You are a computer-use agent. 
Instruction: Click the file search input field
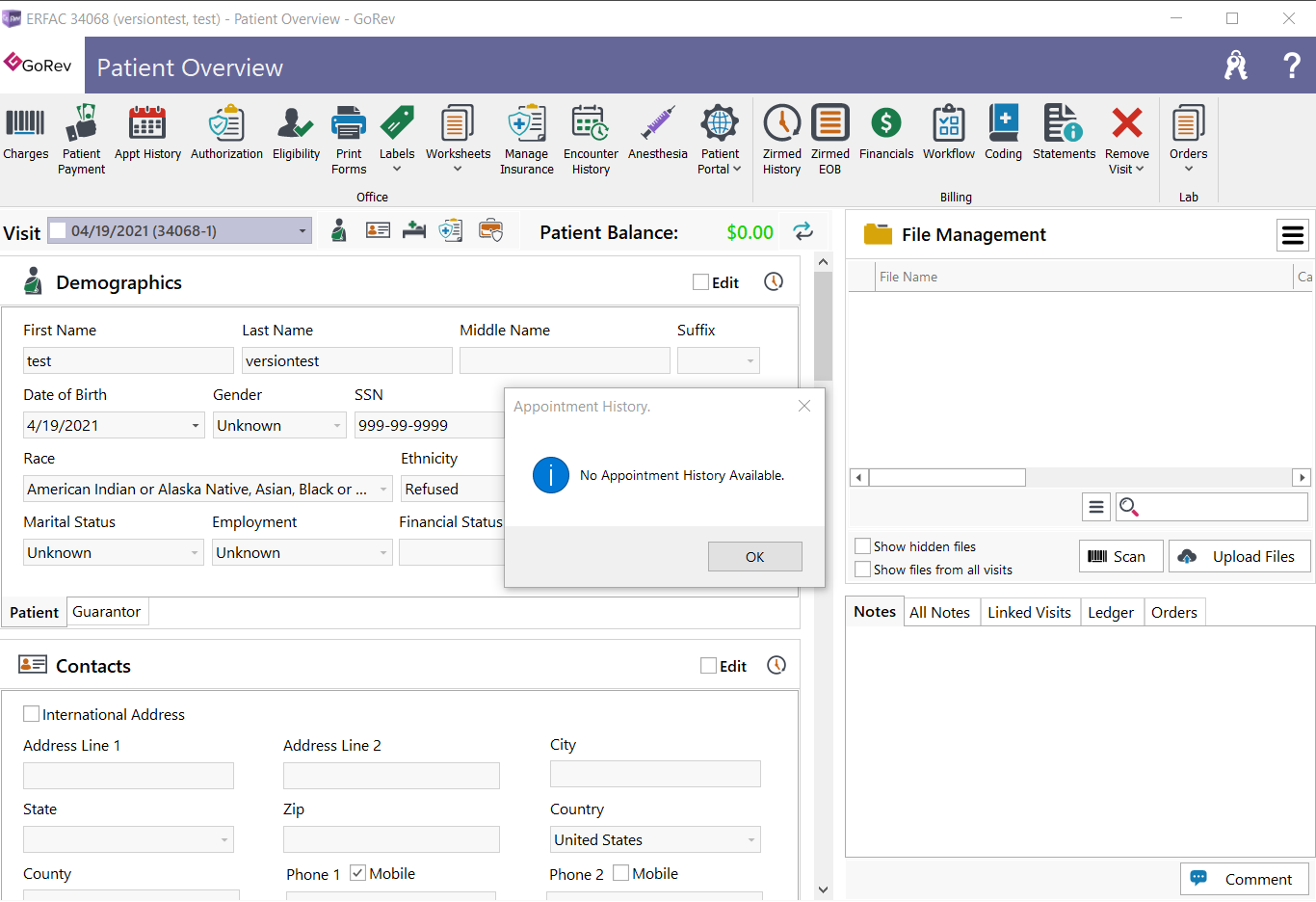click(1212, 507)
